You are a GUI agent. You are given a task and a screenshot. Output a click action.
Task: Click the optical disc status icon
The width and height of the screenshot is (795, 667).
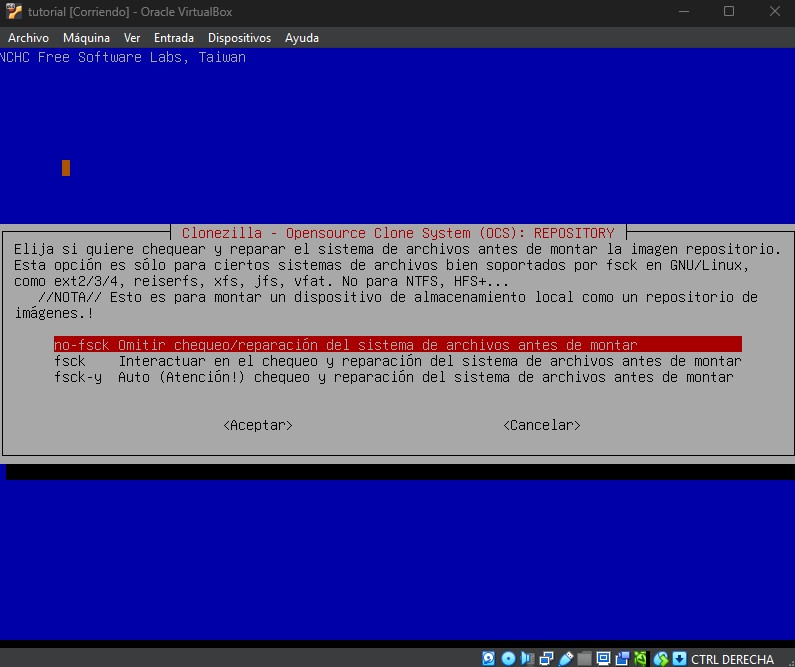(508, 658)
